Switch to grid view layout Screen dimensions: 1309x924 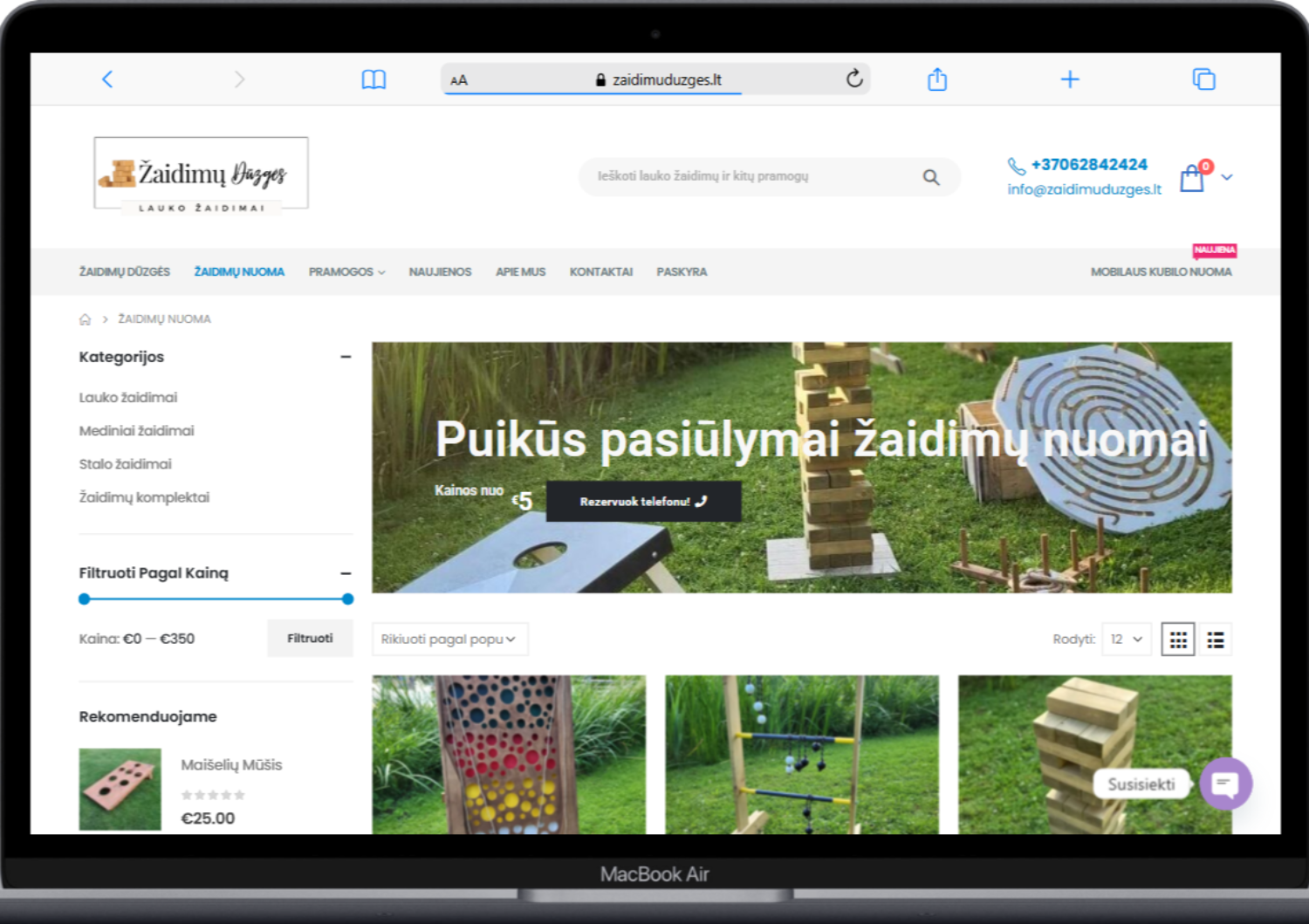[1178, 640]
